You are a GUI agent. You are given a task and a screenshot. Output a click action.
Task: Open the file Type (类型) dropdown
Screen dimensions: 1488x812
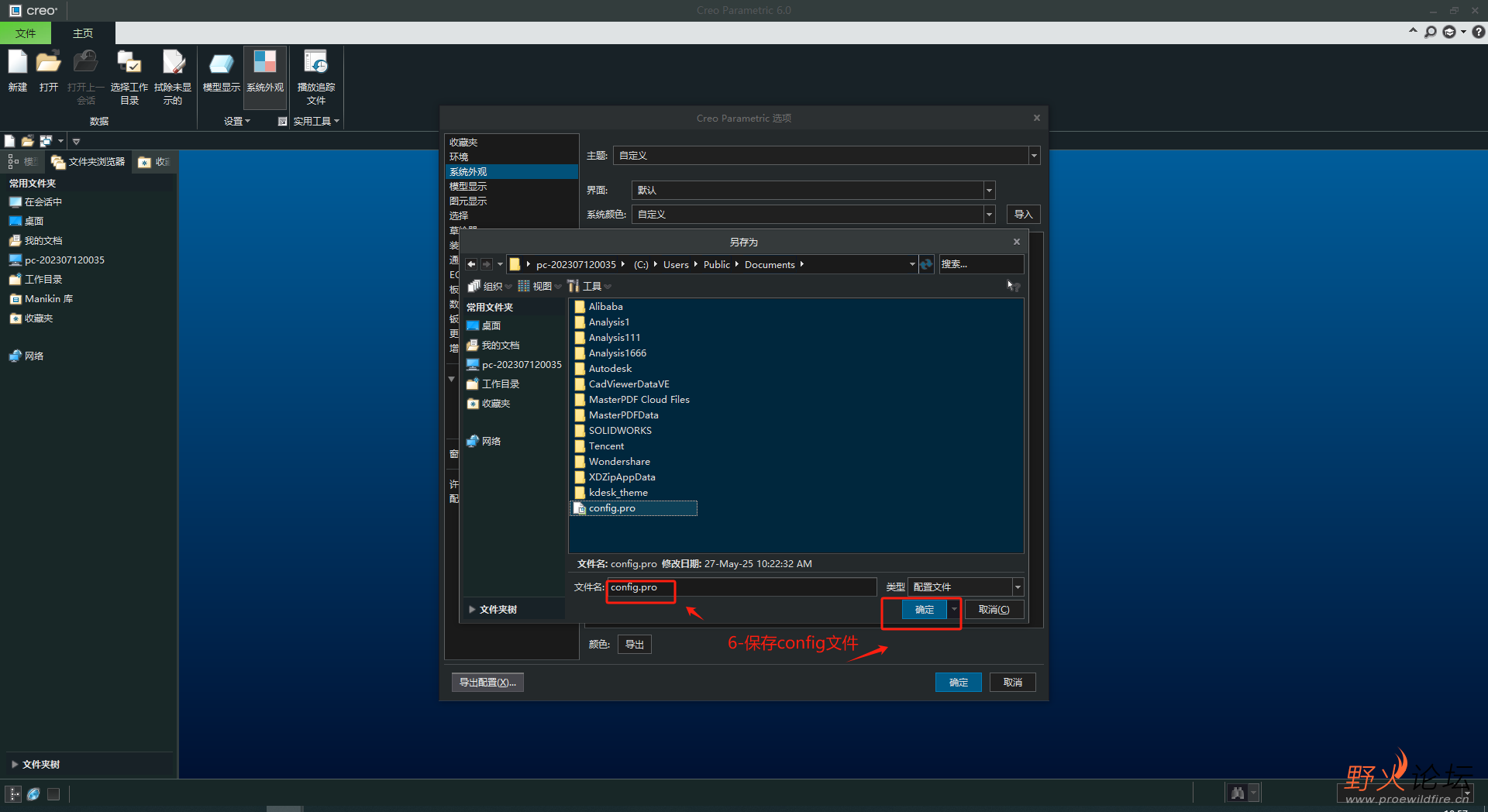(1018, 587)
